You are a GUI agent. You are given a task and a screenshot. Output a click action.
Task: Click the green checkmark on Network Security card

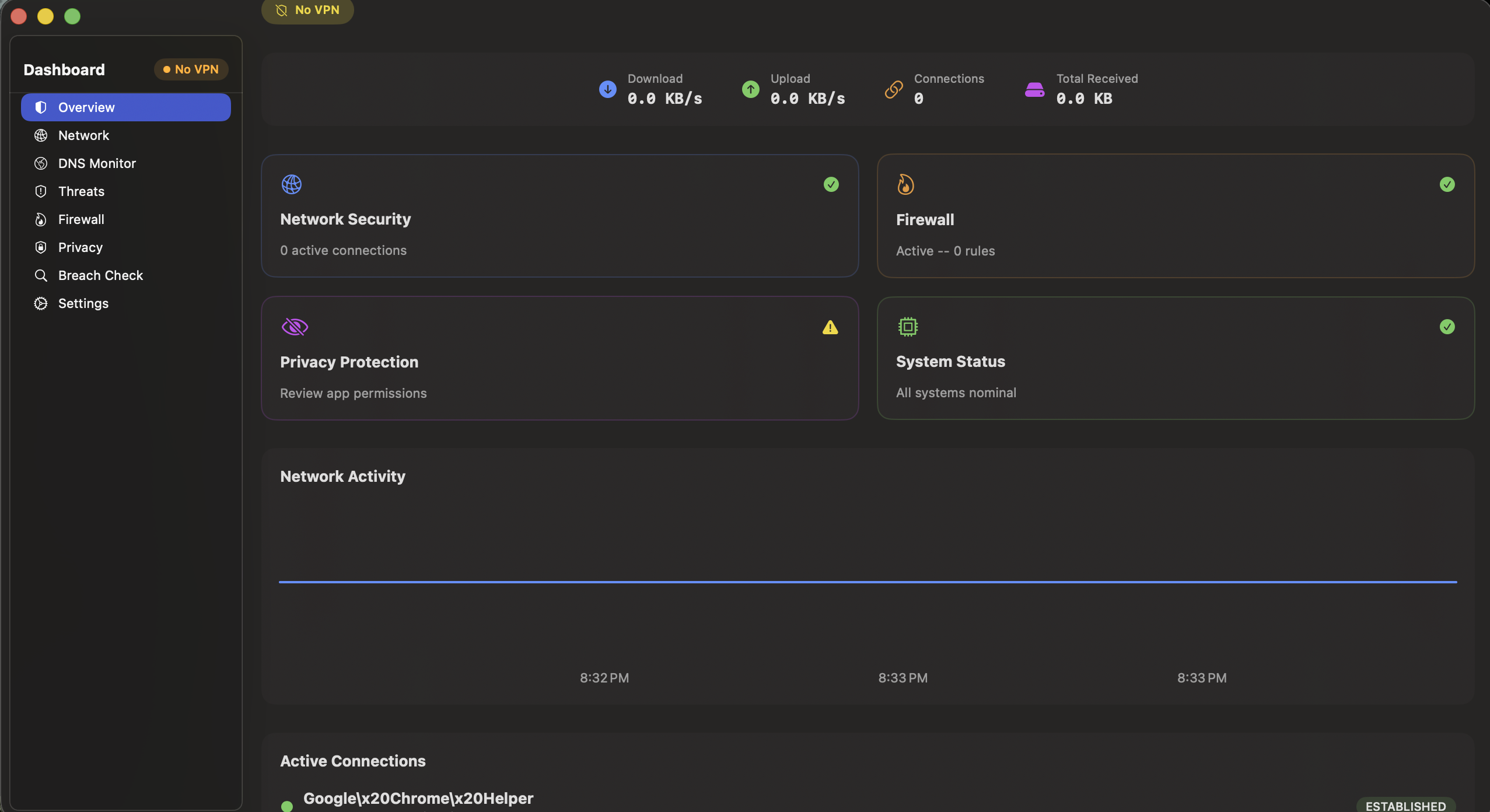(x=831, y=184)
